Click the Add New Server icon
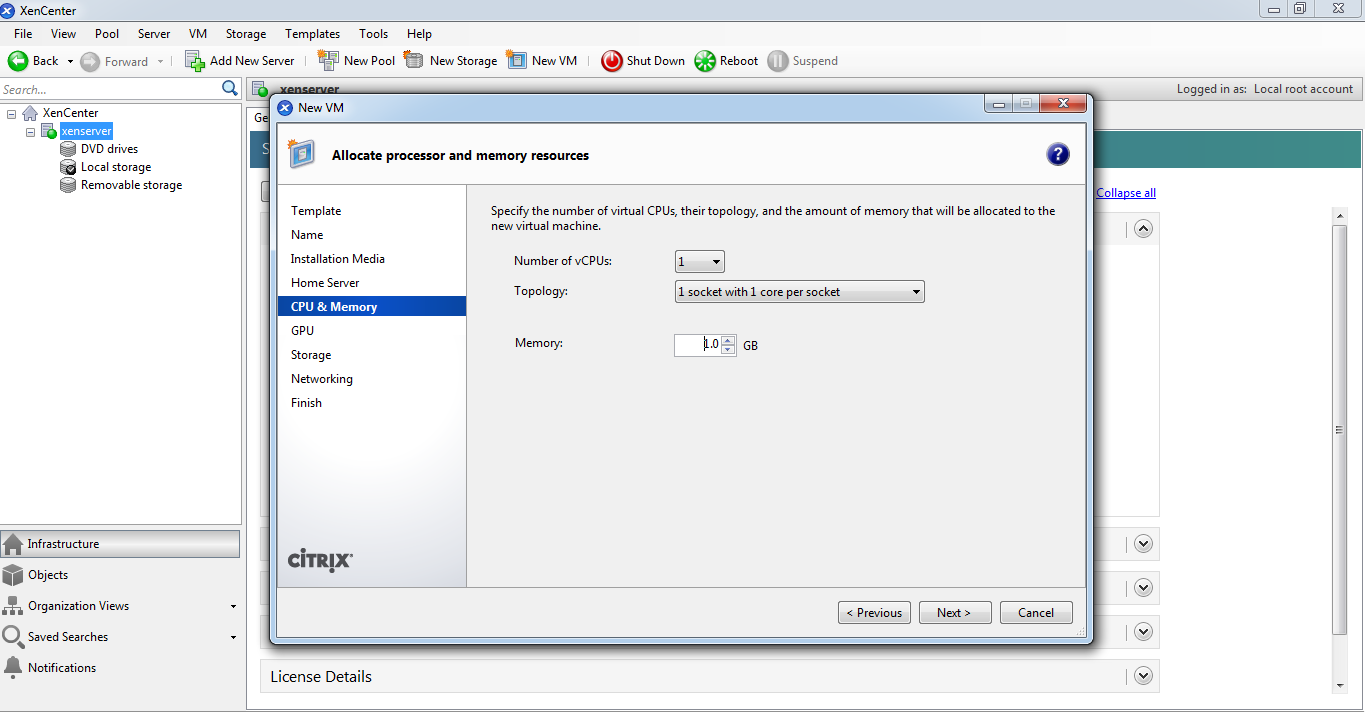The image size is (1365, 712). tap(195, 61)
